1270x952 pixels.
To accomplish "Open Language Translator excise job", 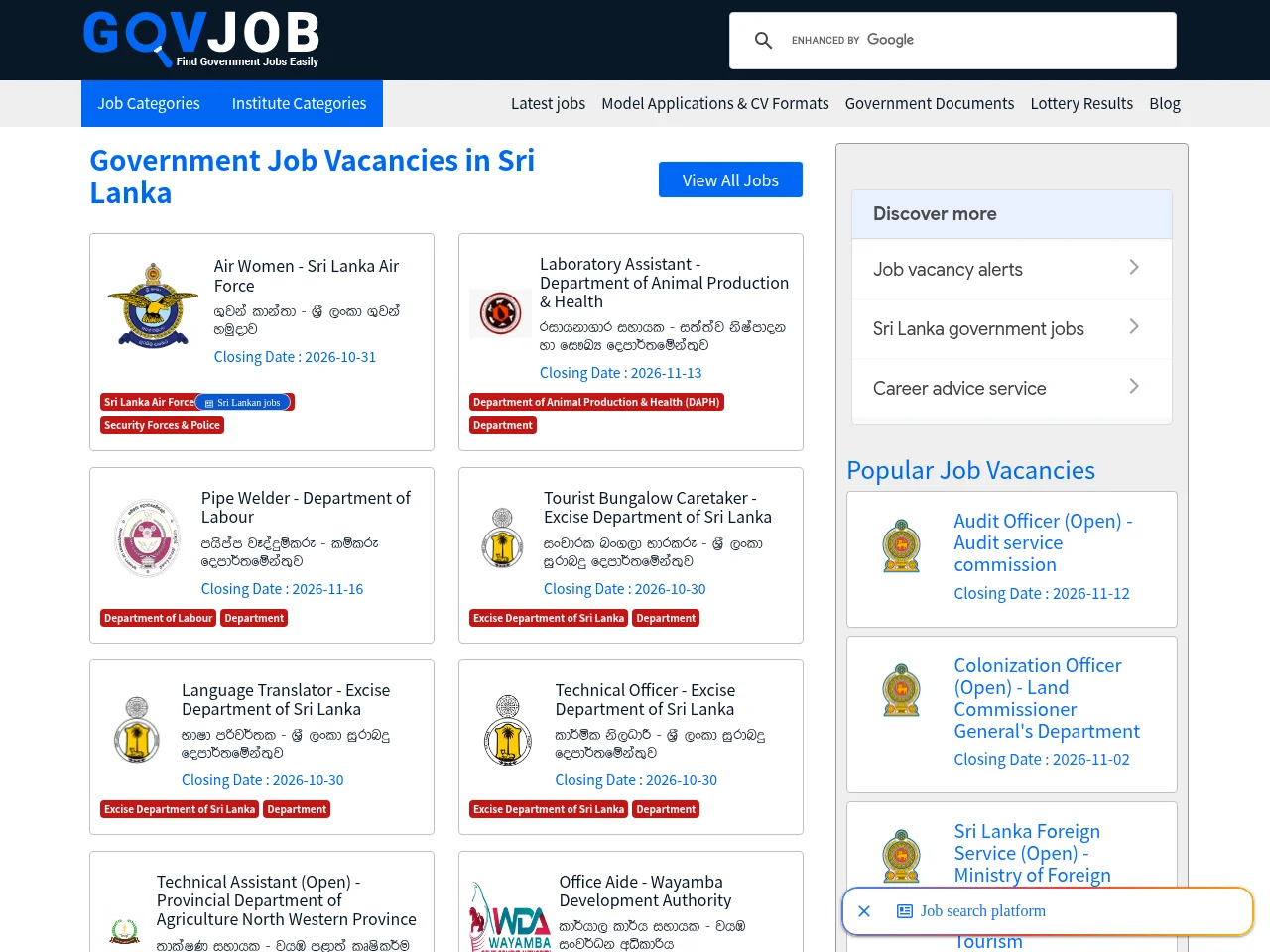I will [x=286, y=699].
